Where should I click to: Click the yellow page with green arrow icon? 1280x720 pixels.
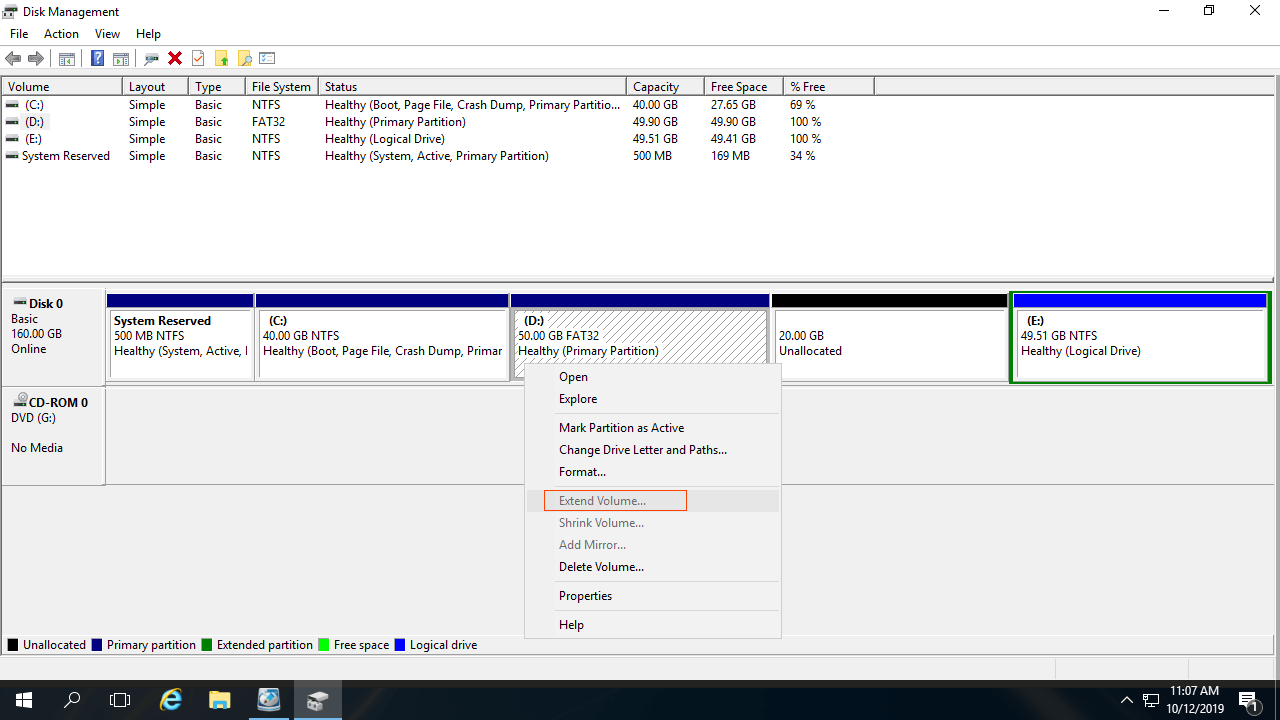pyautogui.click(x=222, y=58)
